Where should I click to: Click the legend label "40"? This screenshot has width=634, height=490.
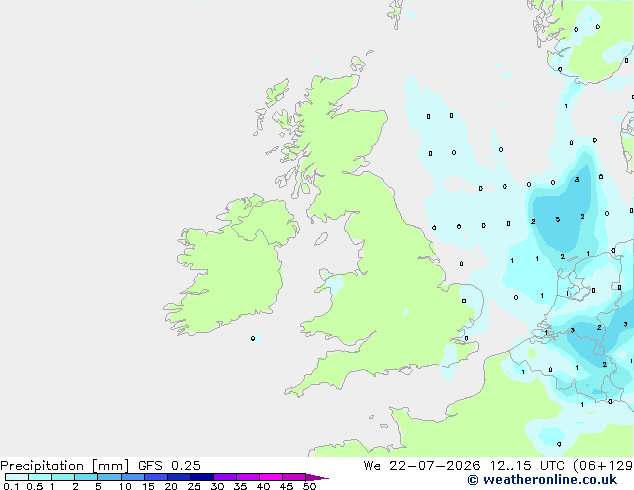pyautogui.click(x=263, y=486)
